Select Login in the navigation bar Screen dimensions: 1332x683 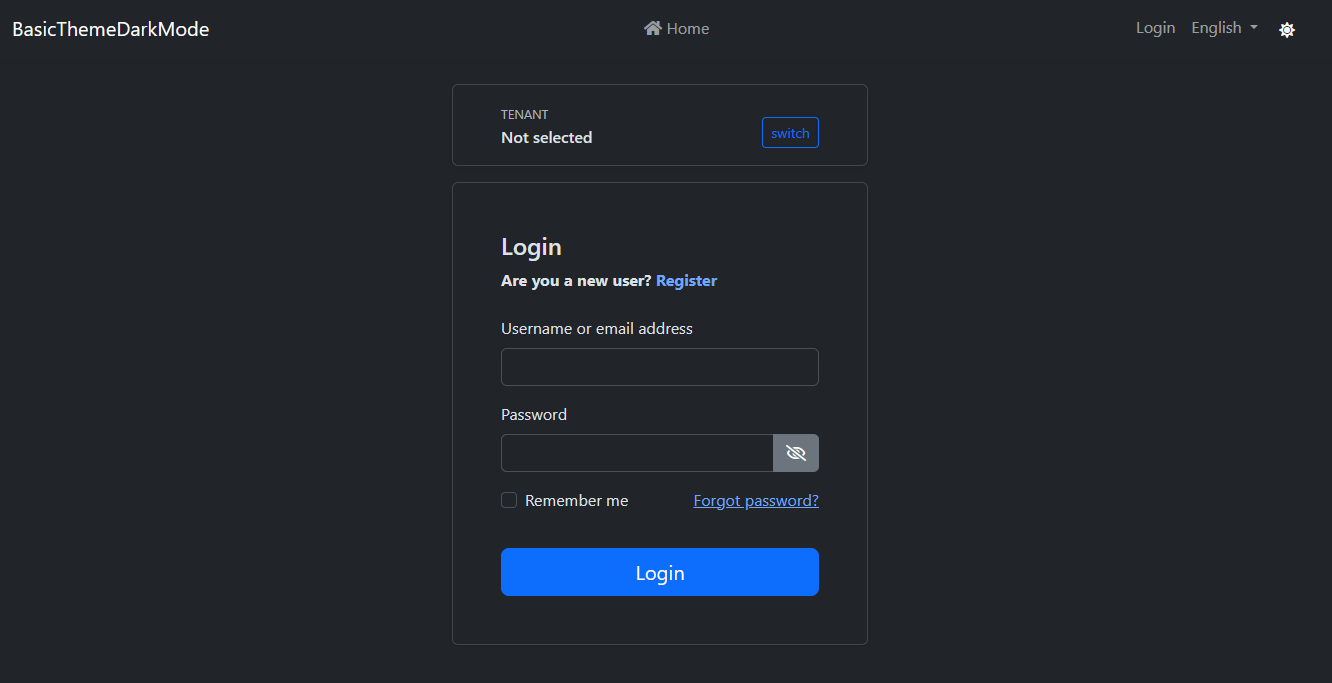pos(1155,27)
